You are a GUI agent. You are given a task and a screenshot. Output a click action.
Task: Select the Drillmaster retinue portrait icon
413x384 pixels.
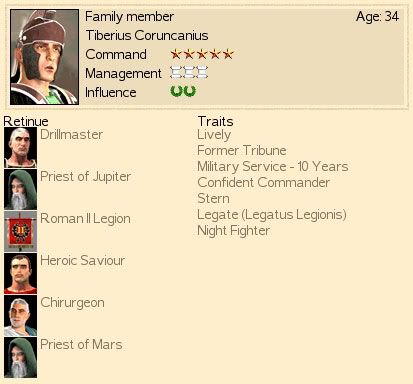click(20, 147)
